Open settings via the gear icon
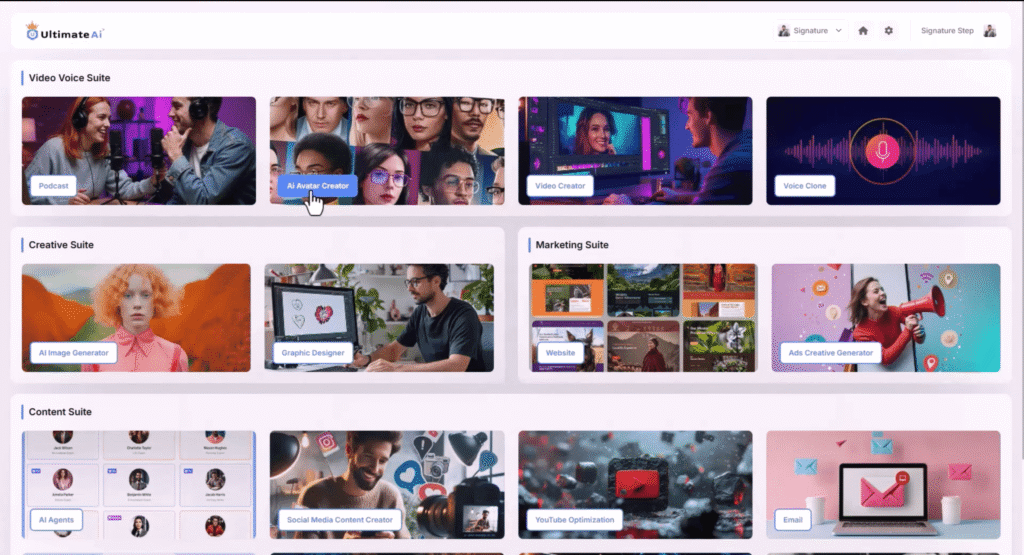 [x=888, y=31]
